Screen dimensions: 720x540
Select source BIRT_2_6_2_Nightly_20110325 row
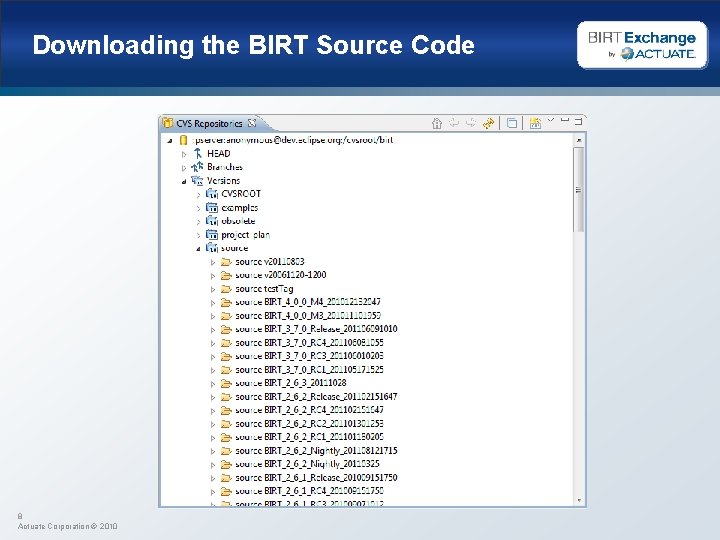307,464
